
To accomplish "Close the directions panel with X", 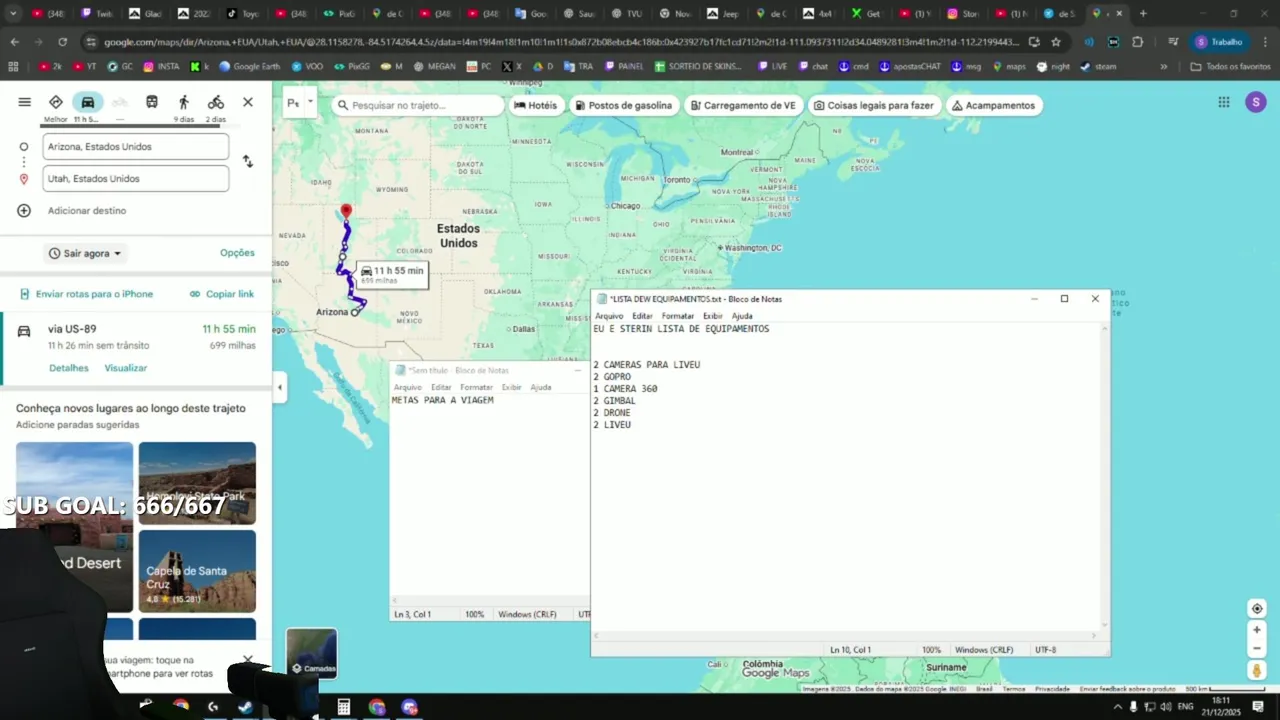I will [248, 102].
